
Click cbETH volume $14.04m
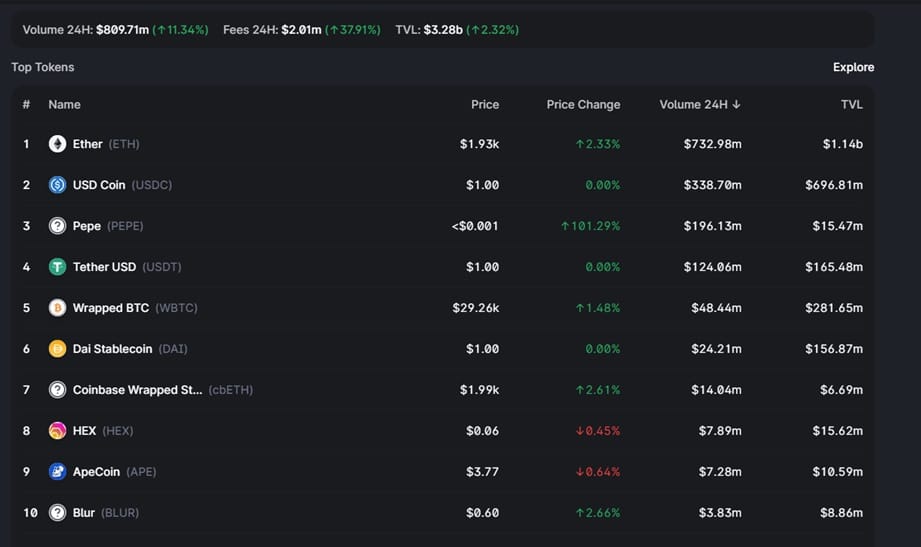pyautogui.click(x=716, y=390)
